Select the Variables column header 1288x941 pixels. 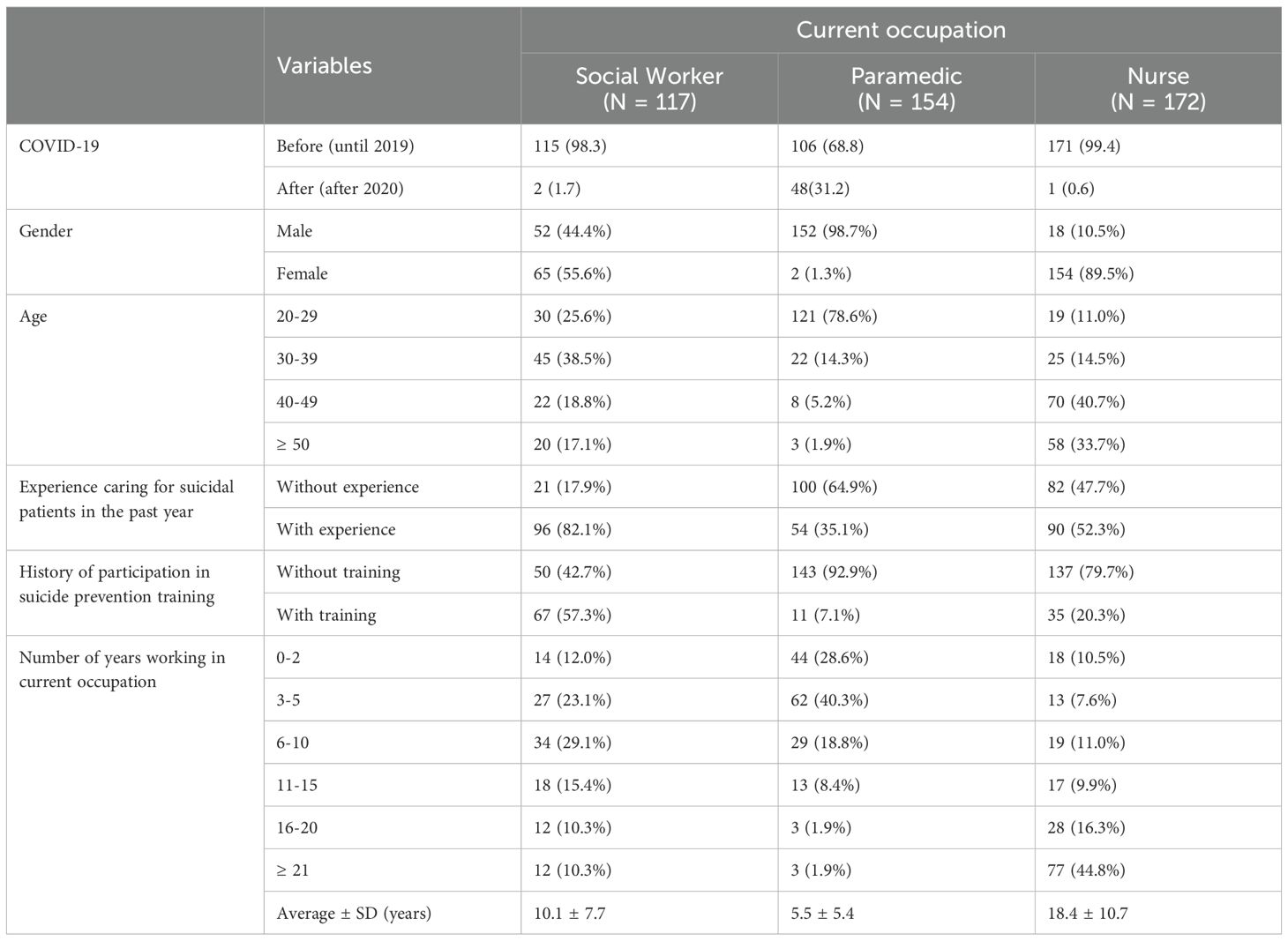[x=324, y=66]
